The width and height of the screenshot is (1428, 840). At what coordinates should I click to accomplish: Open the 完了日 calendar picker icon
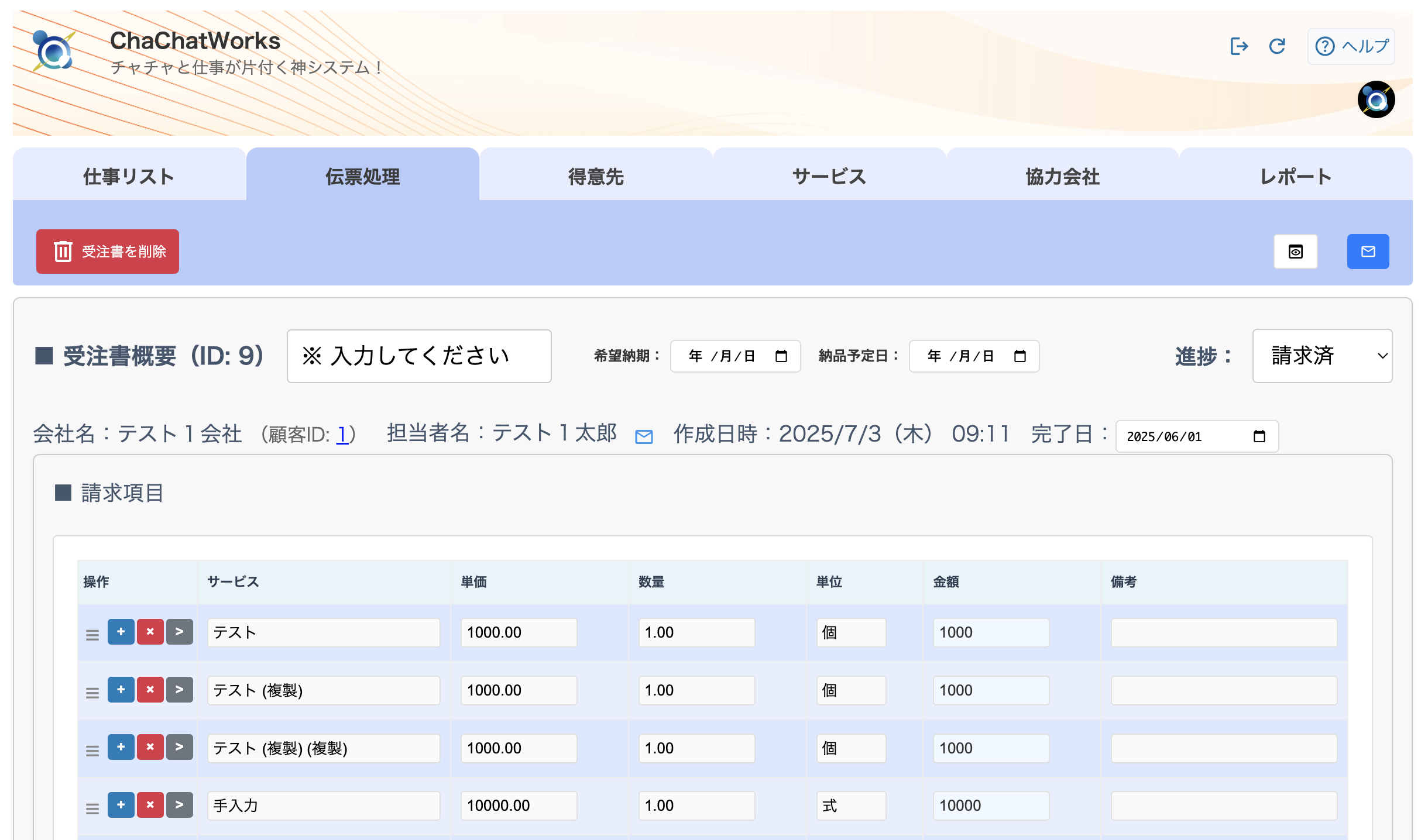coord(1259,436)
